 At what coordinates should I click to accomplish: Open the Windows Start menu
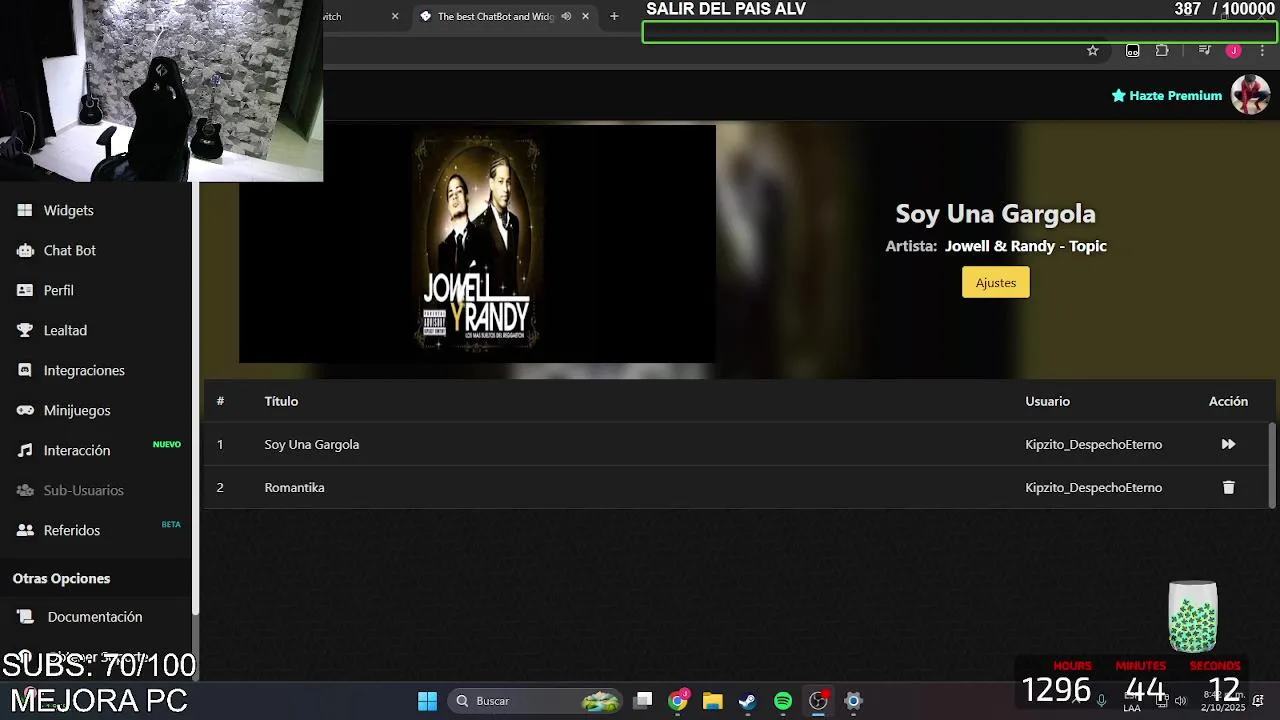427,701
